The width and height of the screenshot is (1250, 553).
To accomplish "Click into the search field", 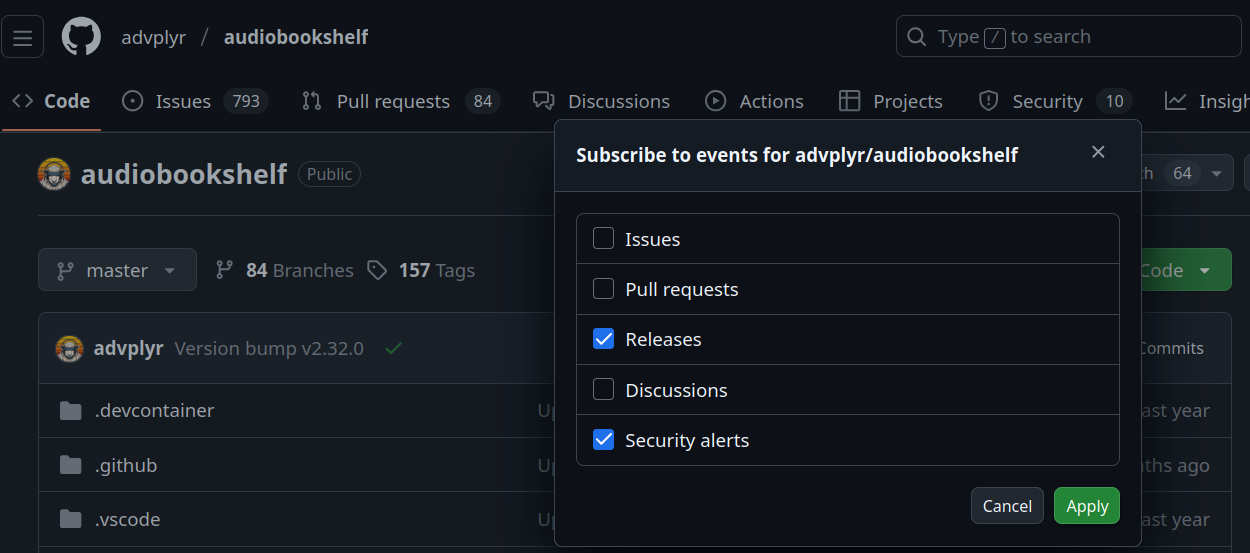I will pyautogui.click(x=1068, y=37).
